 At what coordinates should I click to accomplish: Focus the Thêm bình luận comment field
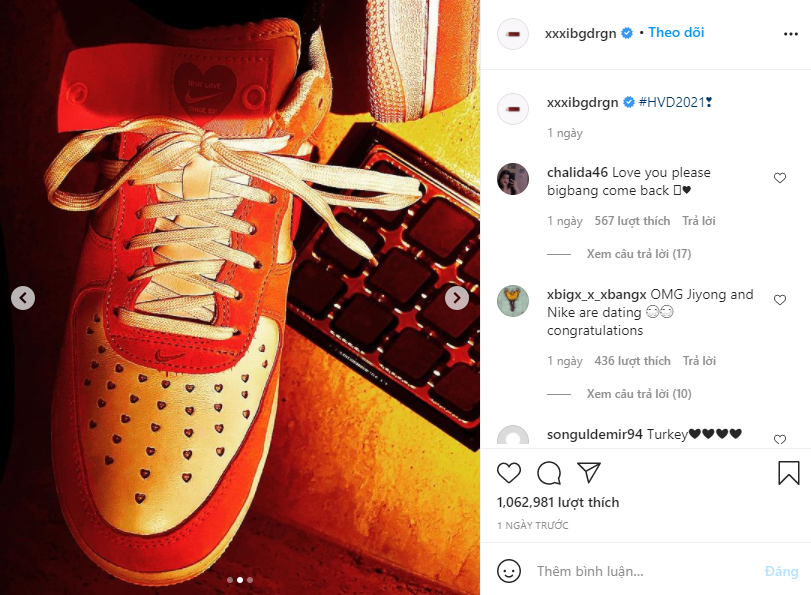point(645,571)
